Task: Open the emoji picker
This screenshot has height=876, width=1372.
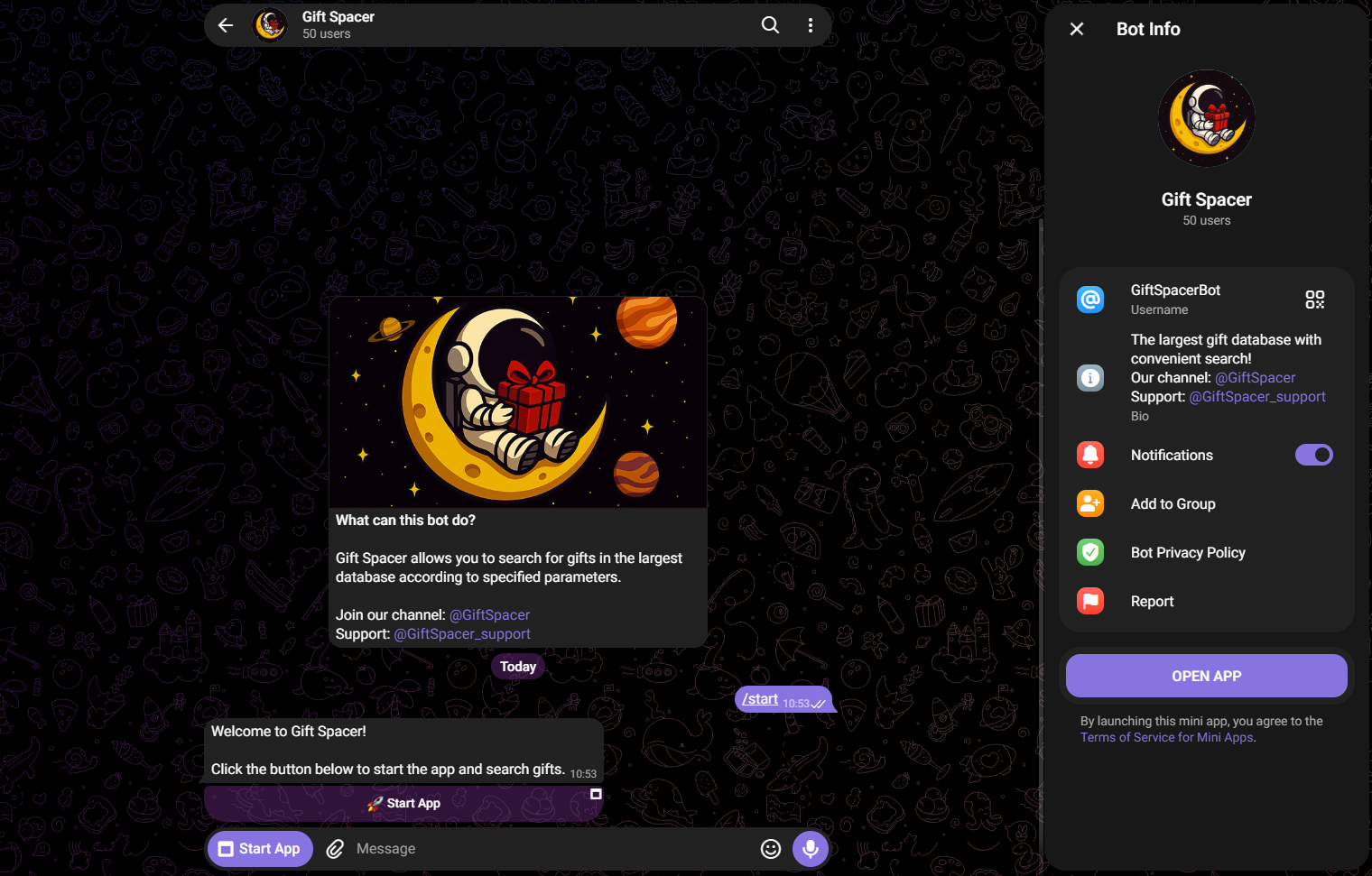Action: [x=771, y=849]
